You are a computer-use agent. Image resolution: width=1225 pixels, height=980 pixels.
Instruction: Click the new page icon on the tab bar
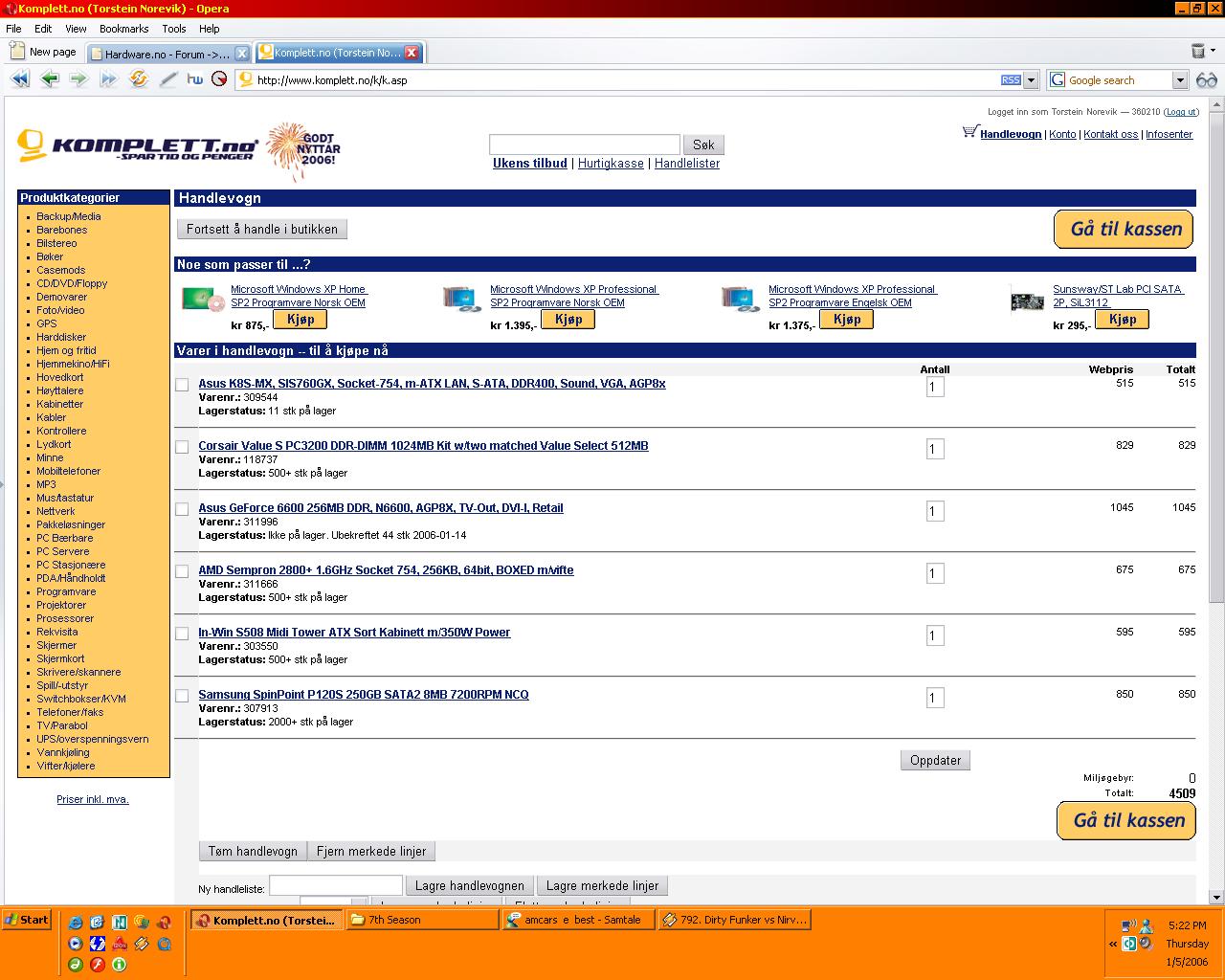(17, 51)
